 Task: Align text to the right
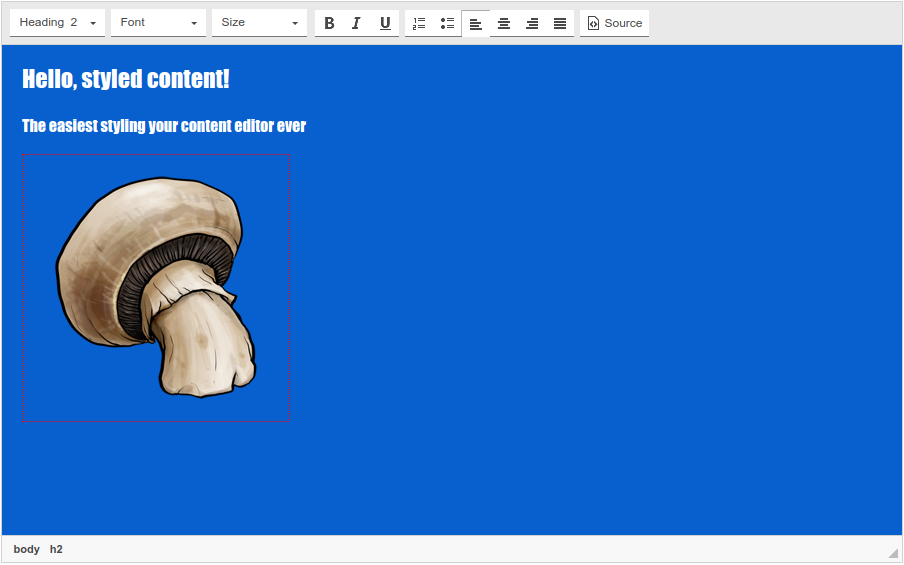532,23
